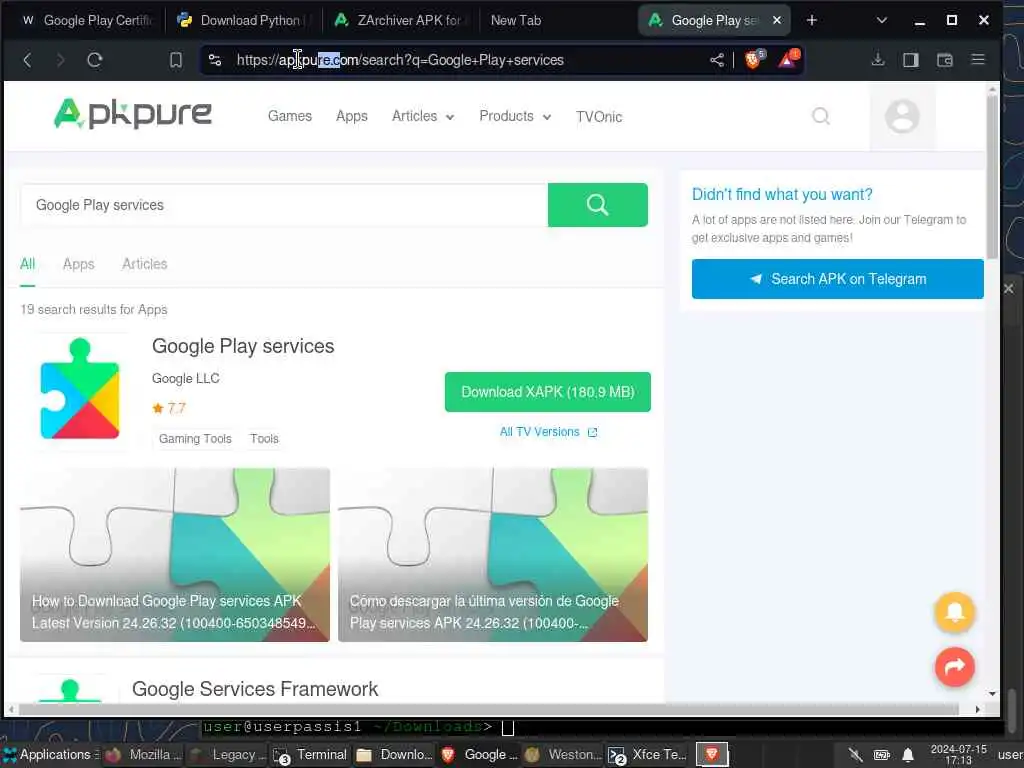The height and width of the screenshot is (768, 1024).
Task: Expand the Products dropdown menu
Action: (x=515, y=116)
